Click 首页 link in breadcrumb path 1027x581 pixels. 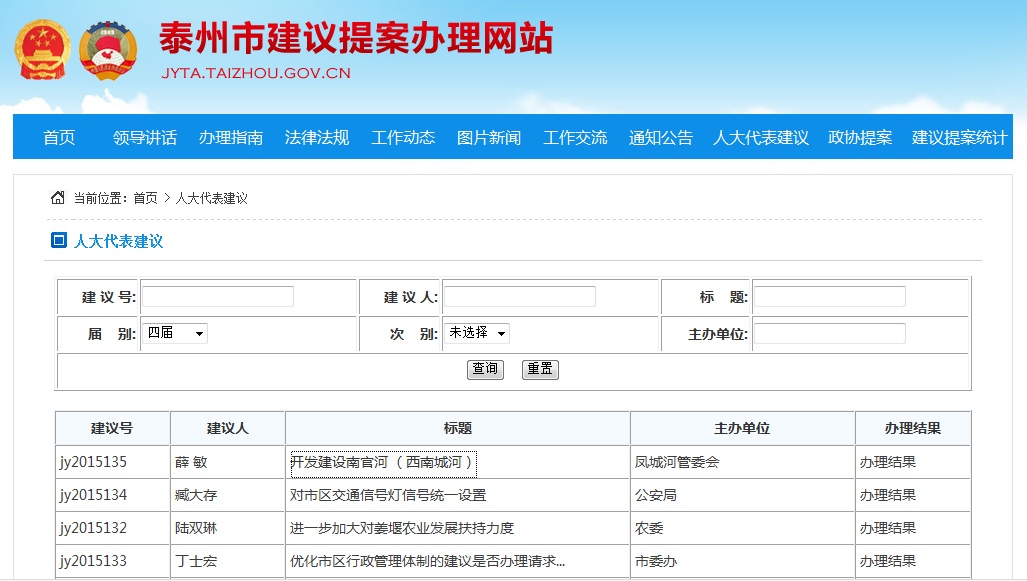tap(145, 198)
